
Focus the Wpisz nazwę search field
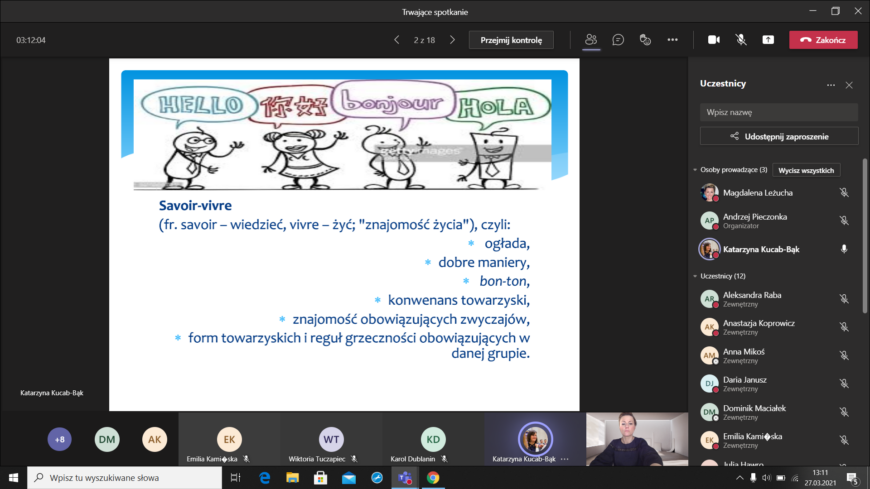(778, 112)
